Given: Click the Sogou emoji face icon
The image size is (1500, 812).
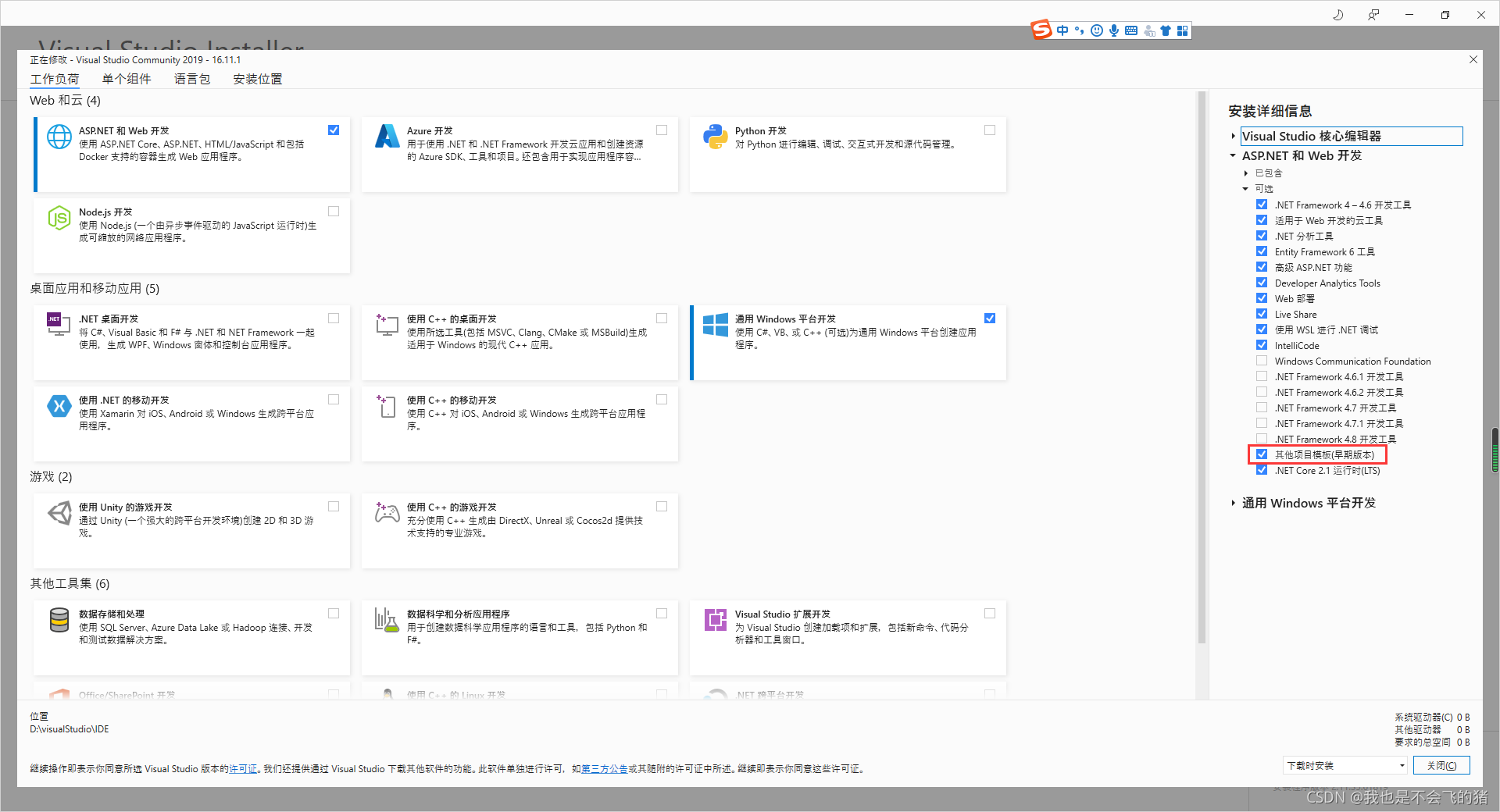Looking at the screenshot, I should tap(1097, 30).
